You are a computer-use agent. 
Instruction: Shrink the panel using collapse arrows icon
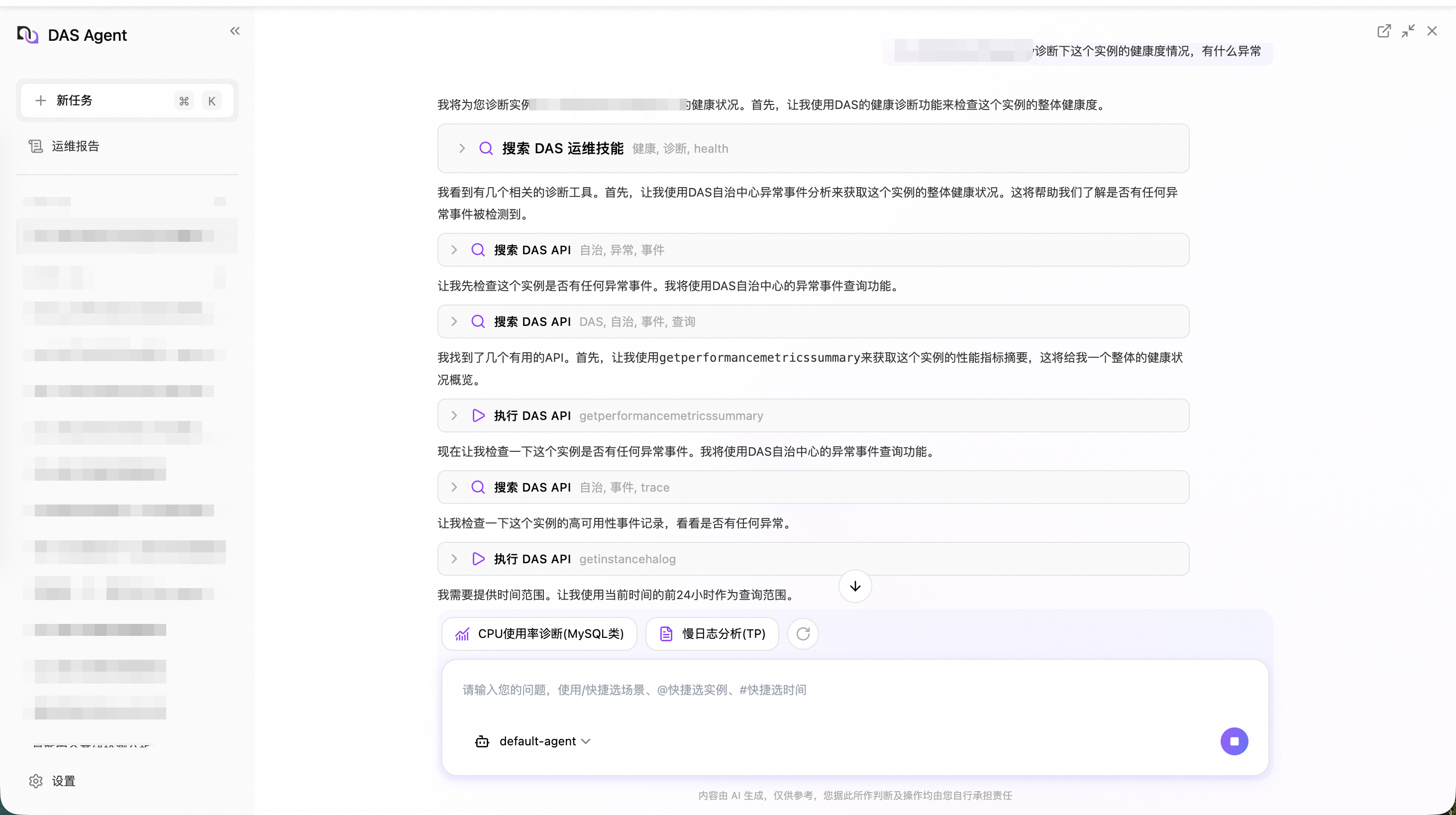pyautogui.click(x=1408, y=31)
